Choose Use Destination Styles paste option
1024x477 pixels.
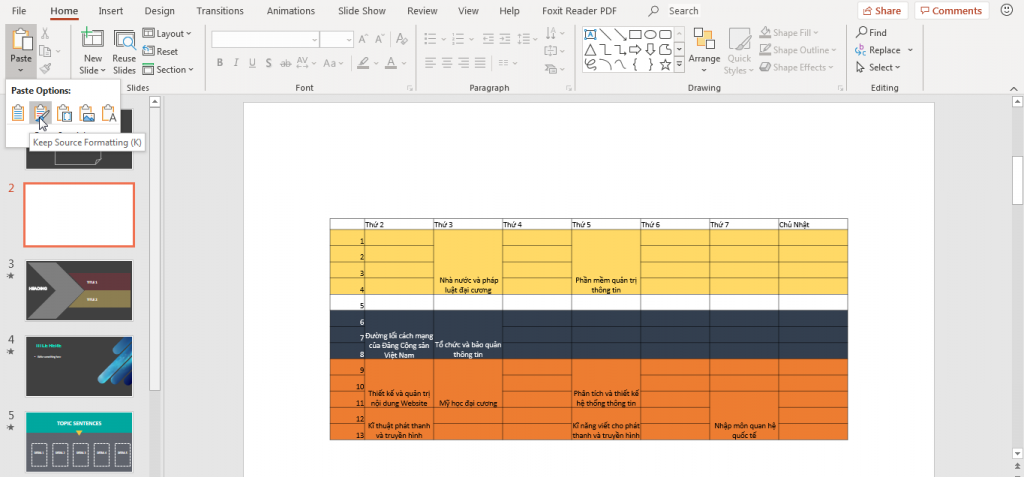(x=18, y=113)
